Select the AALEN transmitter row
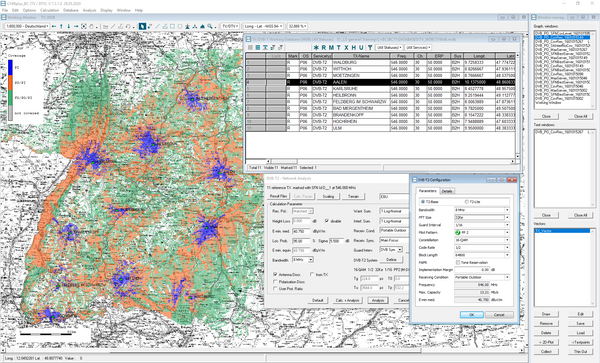600x363 pixels. pos(381,82)
